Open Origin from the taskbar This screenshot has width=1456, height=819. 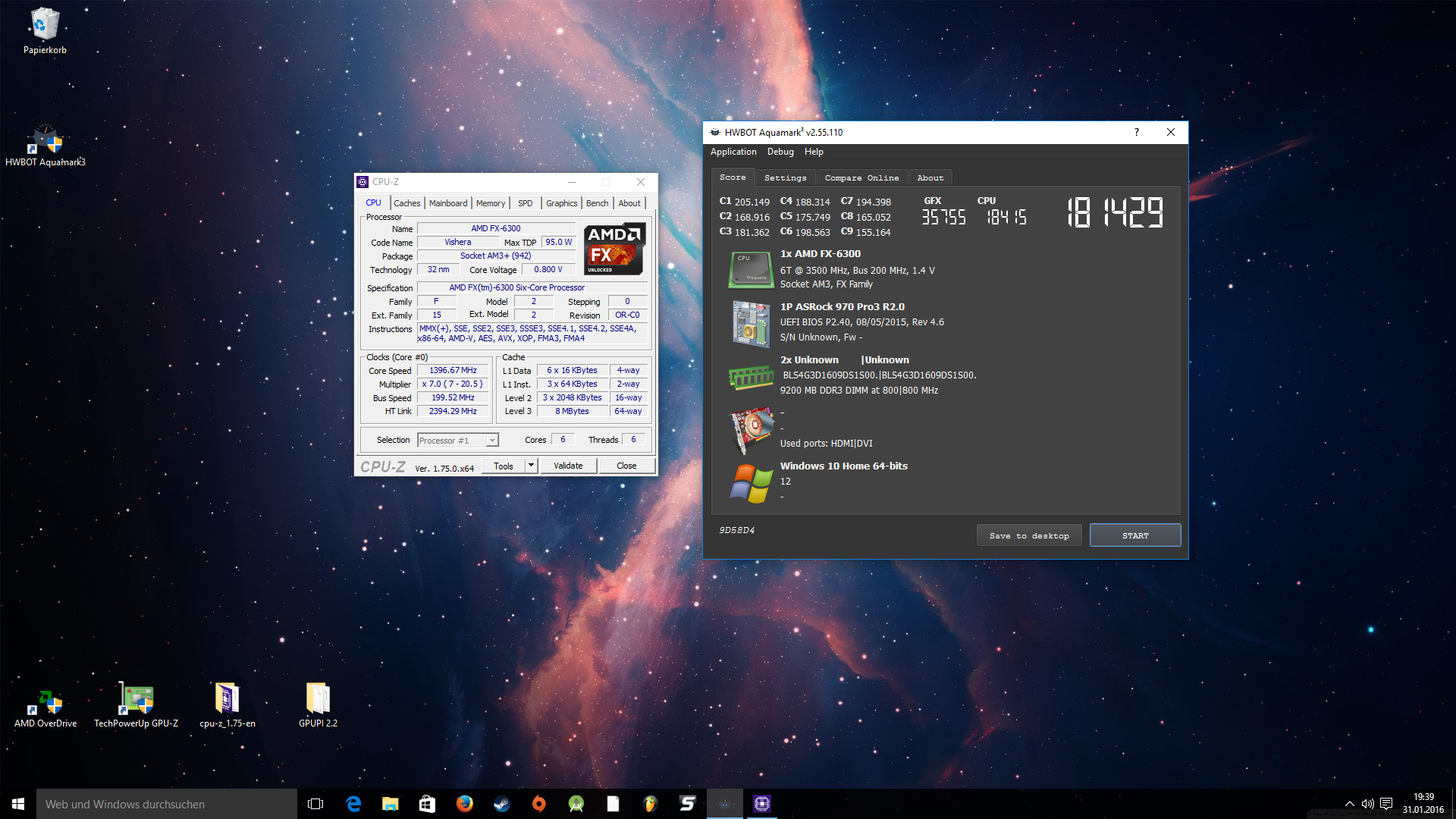point(538,804)
